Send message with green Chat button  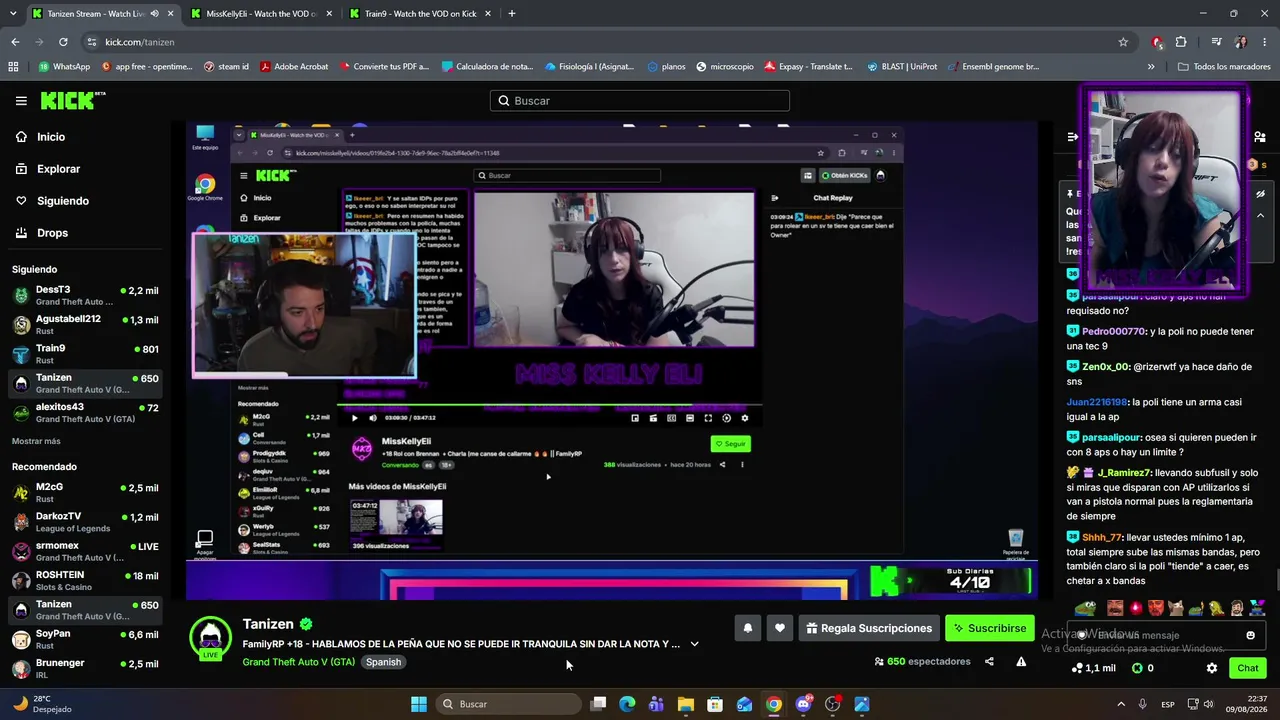click(1248, 668)
